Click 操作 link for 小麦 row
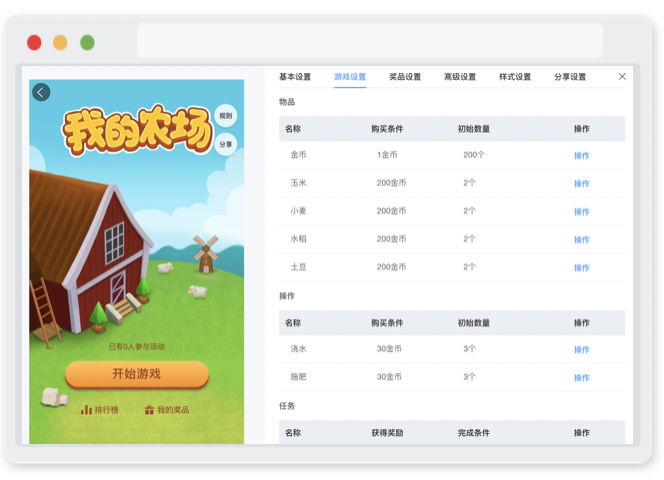Viewport: 664px width, 480px height. click(x=581, y=211)
